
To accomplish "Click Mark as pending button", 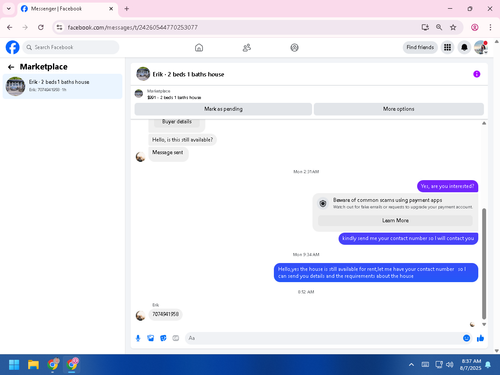I will point(223,109).
